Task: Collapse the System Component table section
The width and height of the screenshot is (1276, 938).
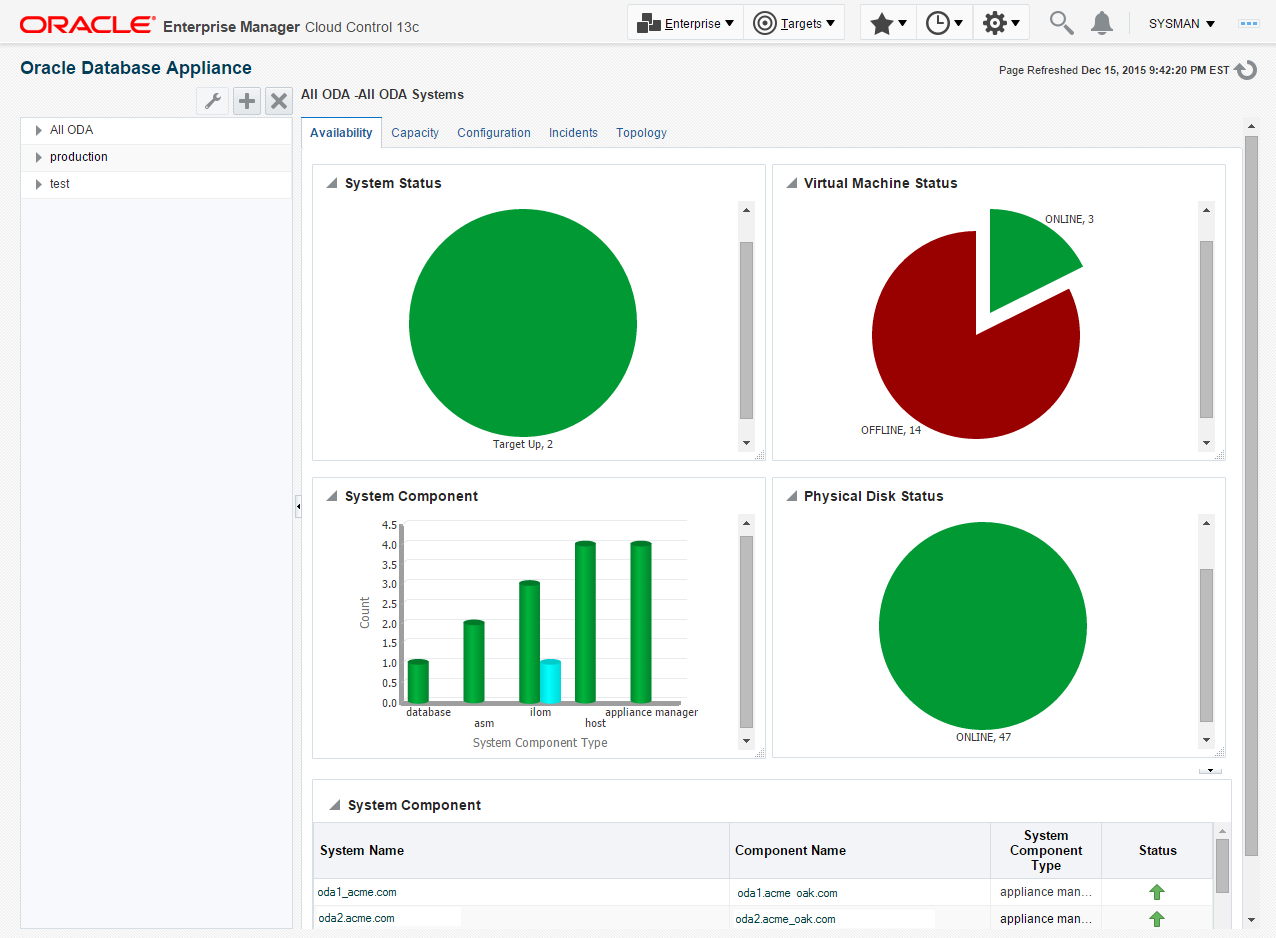Action: coord(334,805)
